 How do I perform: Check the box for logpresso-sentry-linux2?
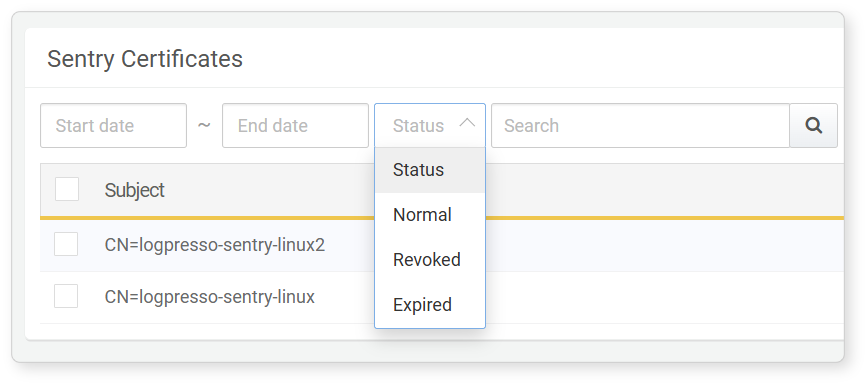[x=66, y=244]
